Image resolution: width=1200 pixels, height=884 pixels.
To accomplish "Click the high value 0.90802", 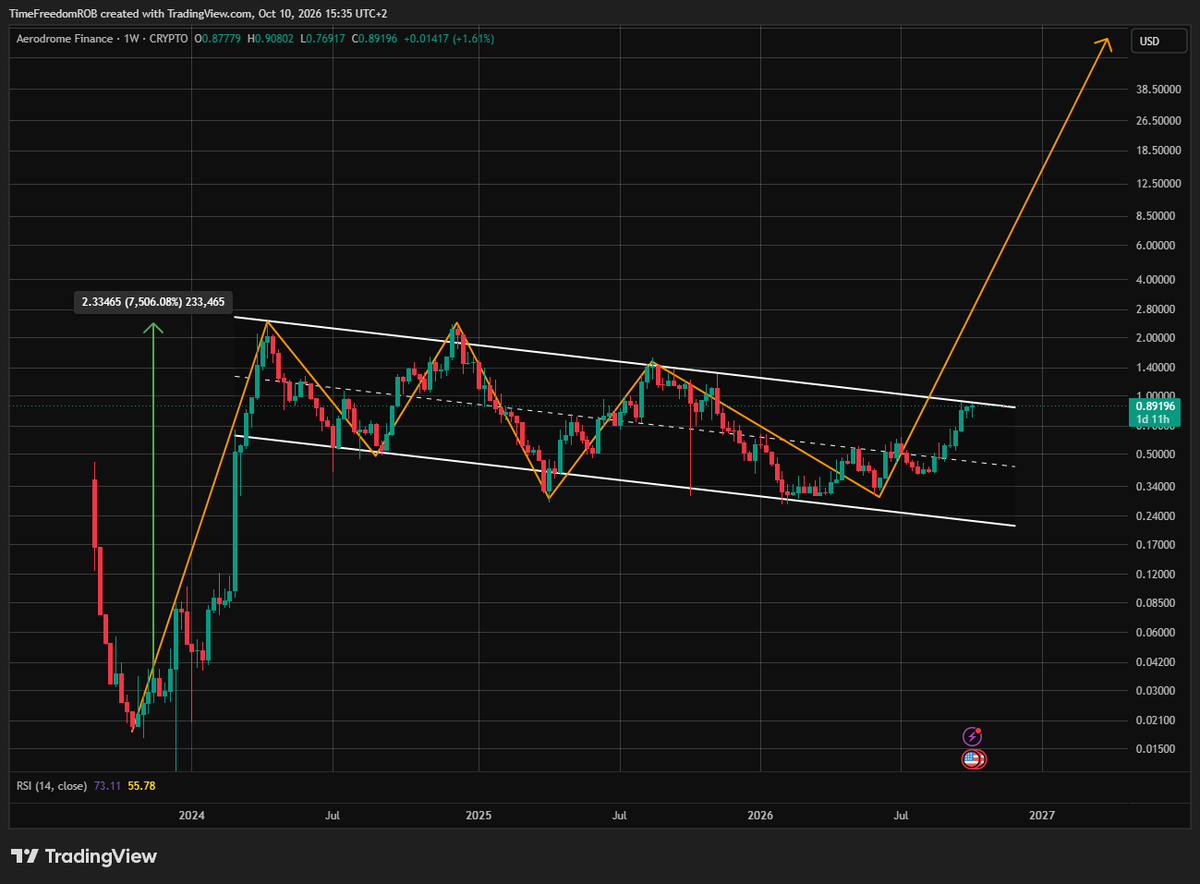I will click(x=275, y=39).
